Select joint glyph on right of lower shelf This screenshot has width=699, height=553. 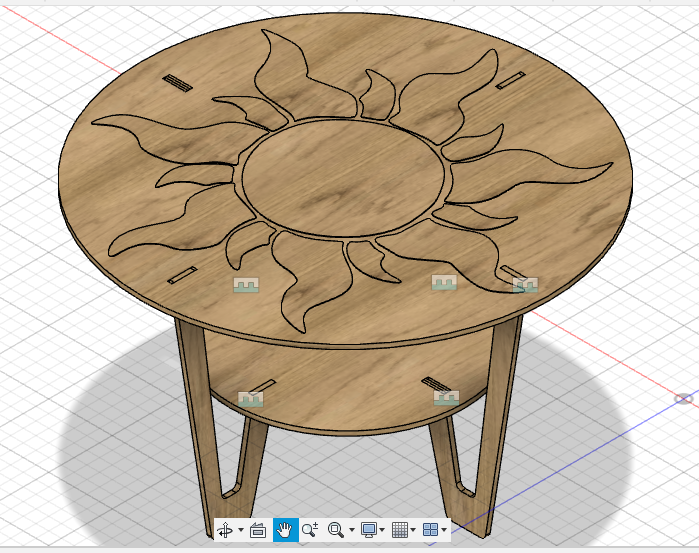click(446, 398)
